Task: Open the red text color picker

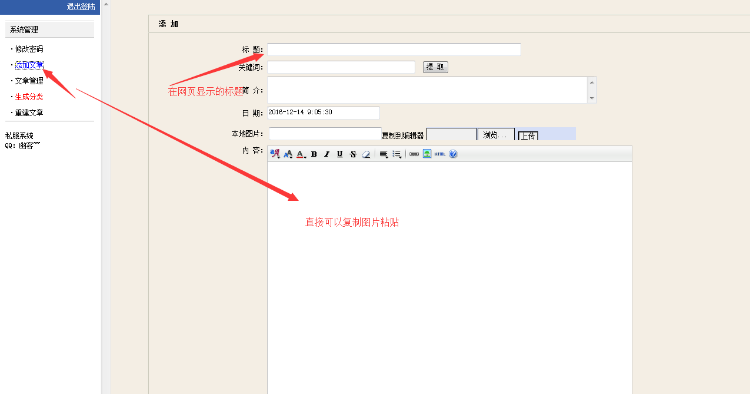Action: (301, 154)
